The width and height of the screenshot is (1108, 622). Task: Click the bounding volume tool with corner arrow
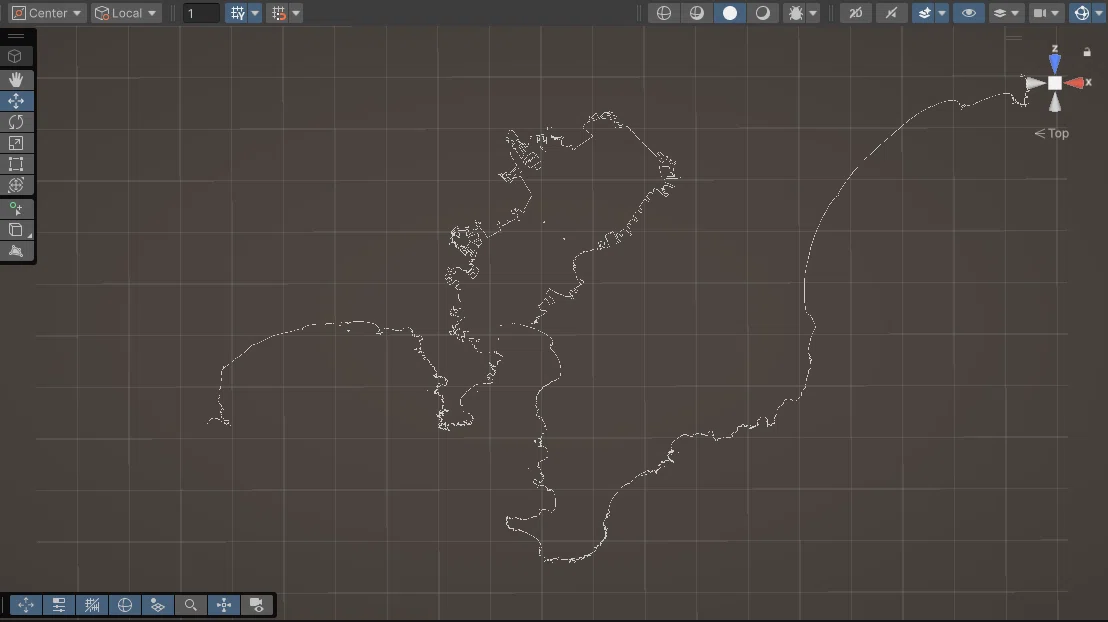tap(16, 230)
